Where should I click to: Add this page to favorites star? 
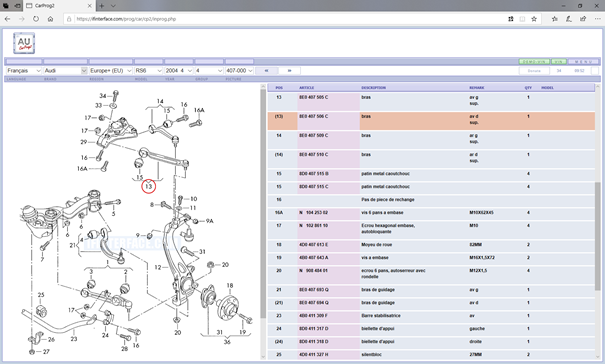pyautogui.click(x=534, y=19)
